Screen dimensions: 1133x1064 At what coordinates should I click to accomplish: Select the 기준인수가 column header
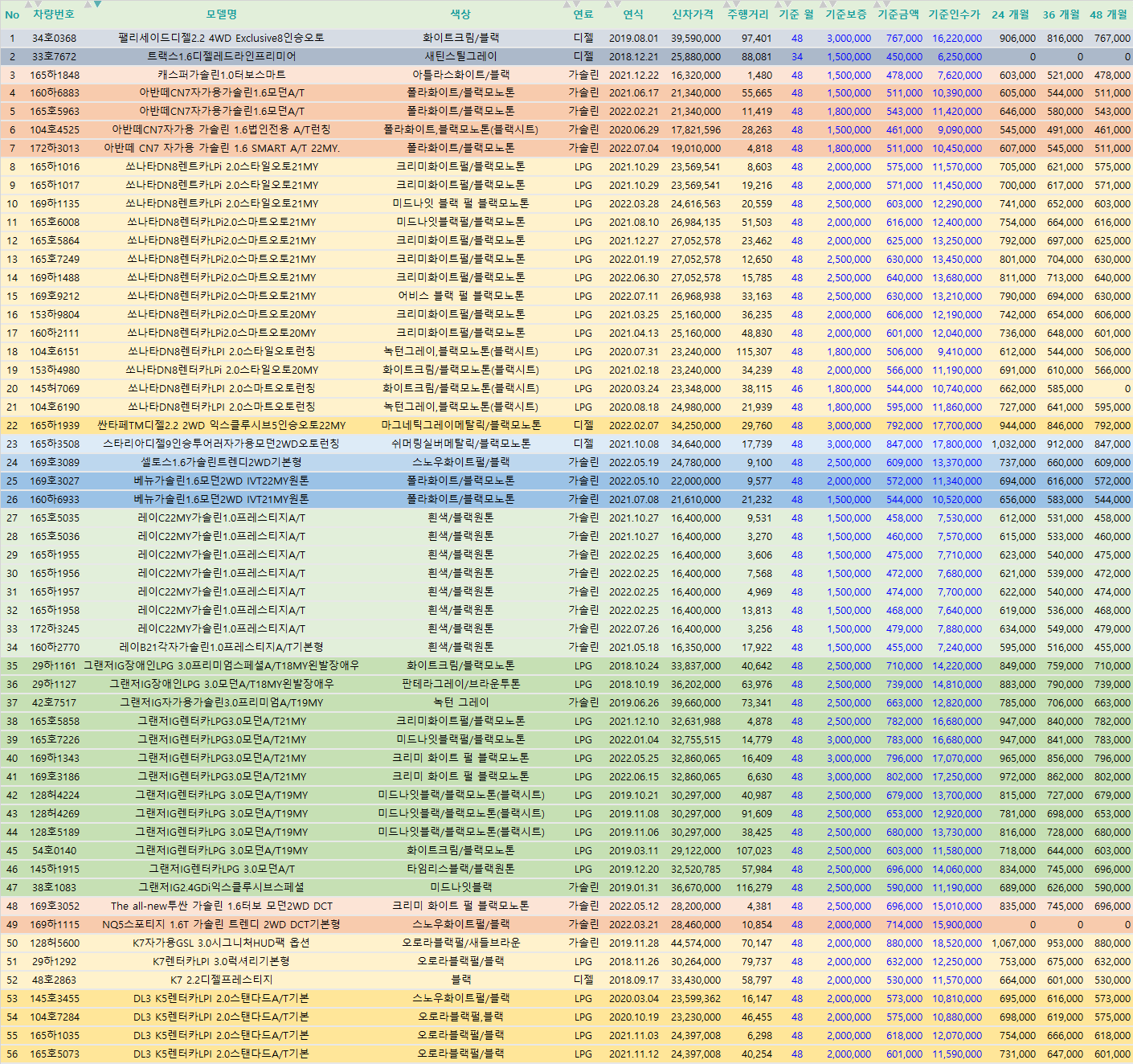[x=954, y=14]
